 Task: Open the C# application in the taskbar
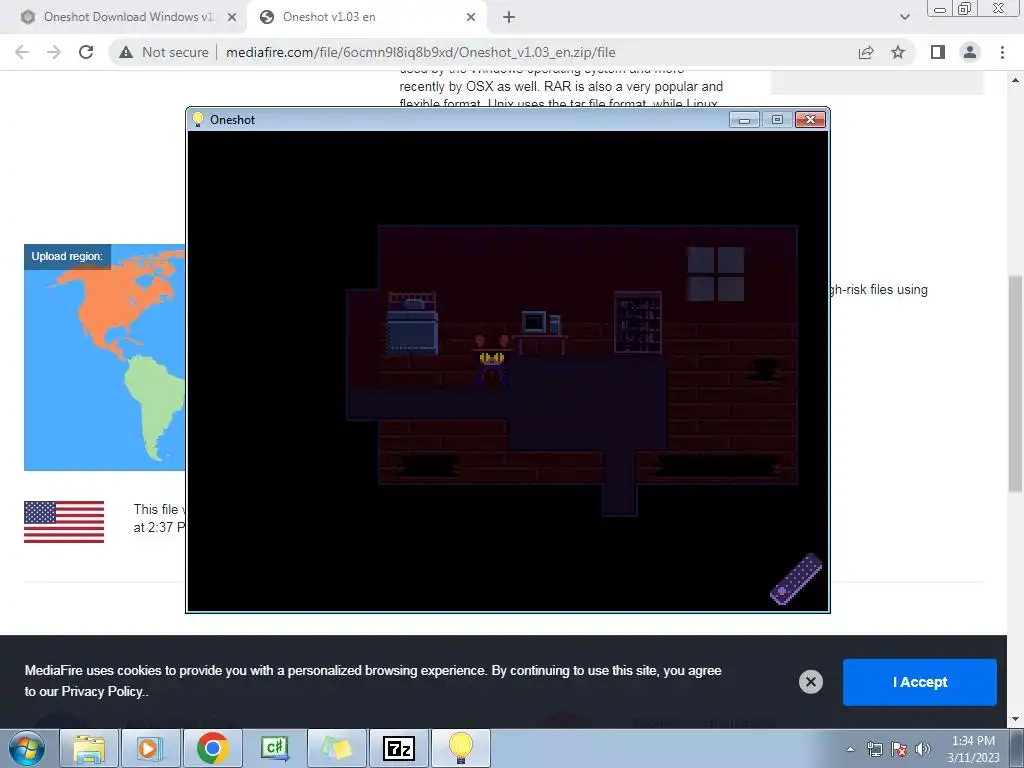pos(274,748)
